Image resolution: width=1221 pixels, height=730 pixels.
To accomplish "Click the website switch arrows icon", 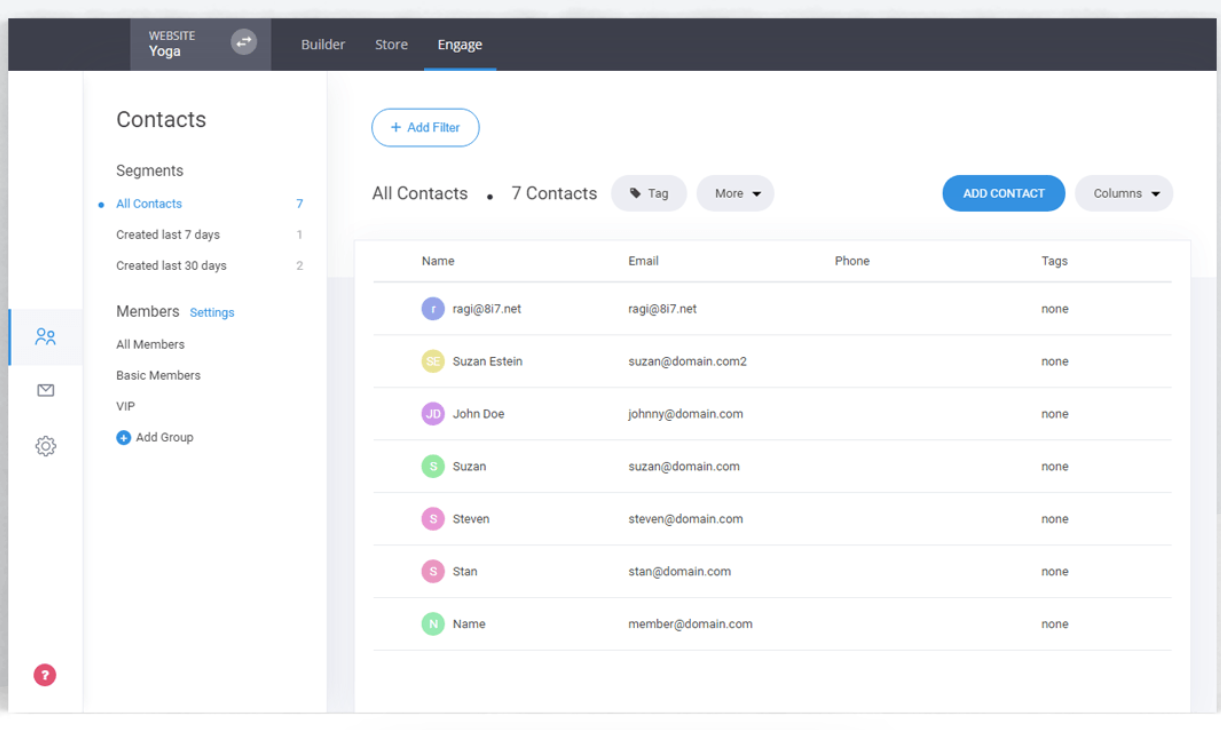I will pyautogui.click(x=244, y=42).
